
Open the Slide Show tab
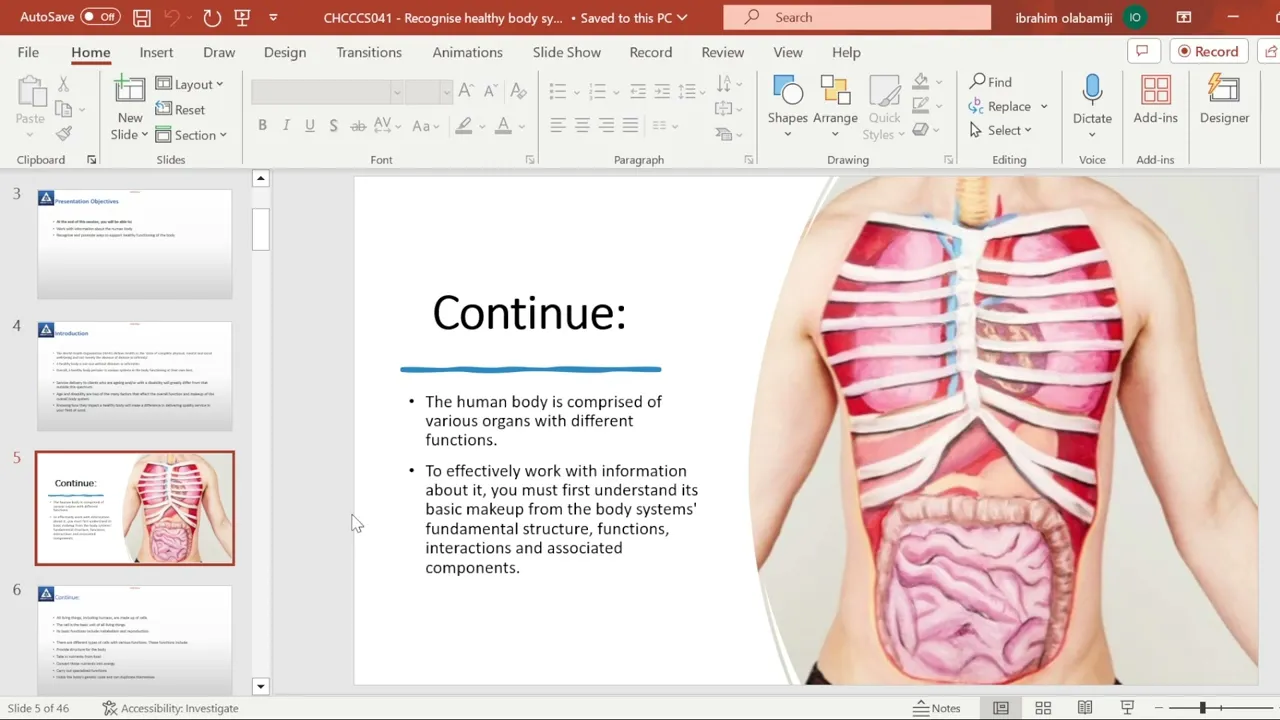(567, 52)
